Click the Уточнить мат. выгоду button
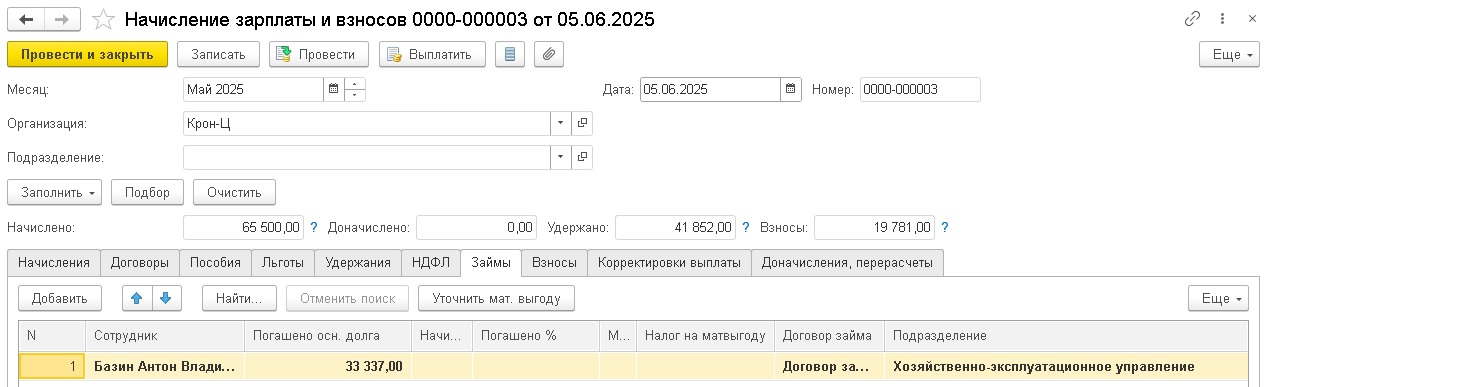 [497, 297]
